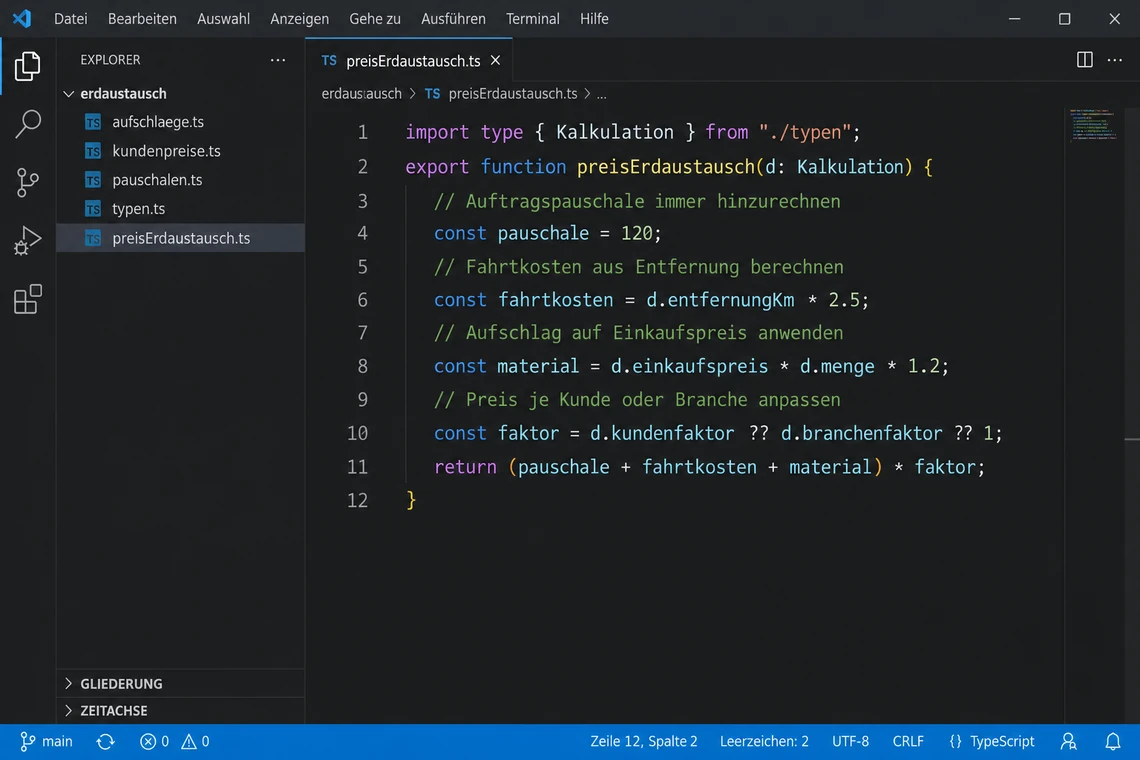
Task: Click preisErdaustausch.ts breadcrumb
Action: (513, 94)
